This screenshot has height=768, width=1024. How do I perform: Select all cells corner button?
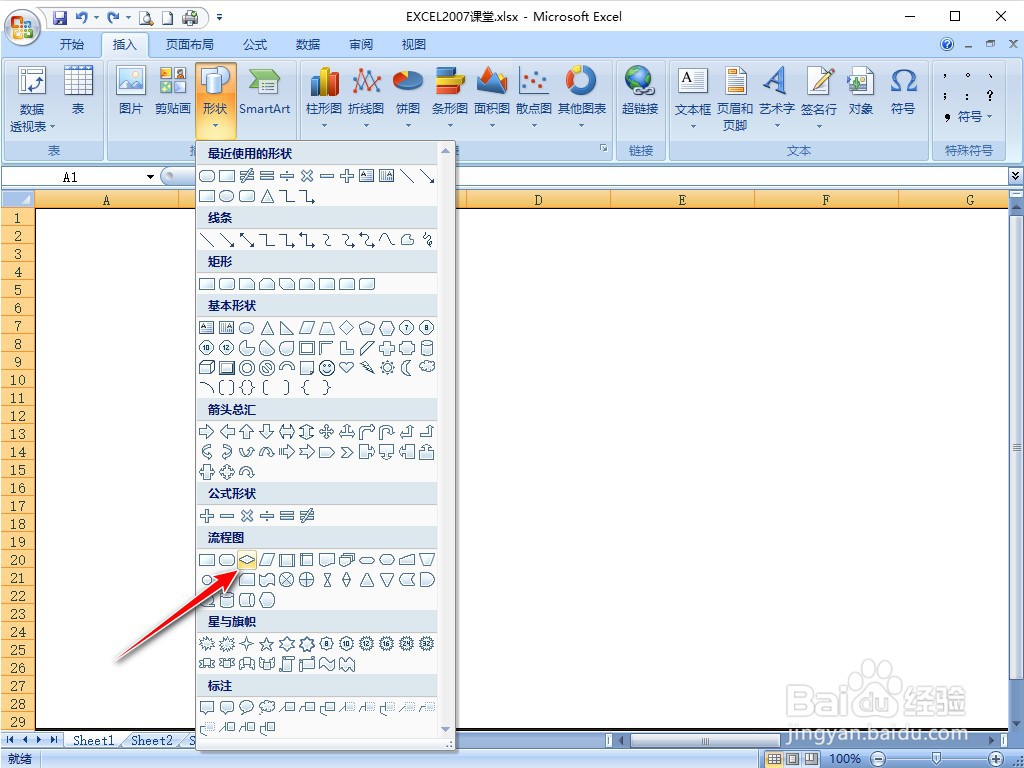pos(18,199)
